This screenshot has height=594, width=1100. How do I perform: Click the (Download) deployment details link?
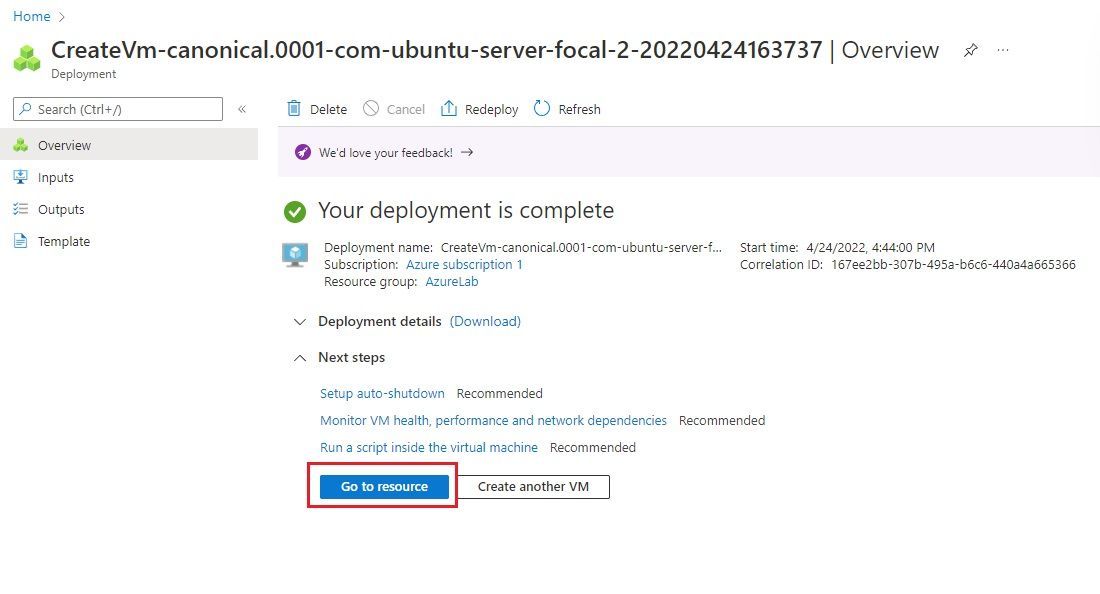(x=485, y=321)
